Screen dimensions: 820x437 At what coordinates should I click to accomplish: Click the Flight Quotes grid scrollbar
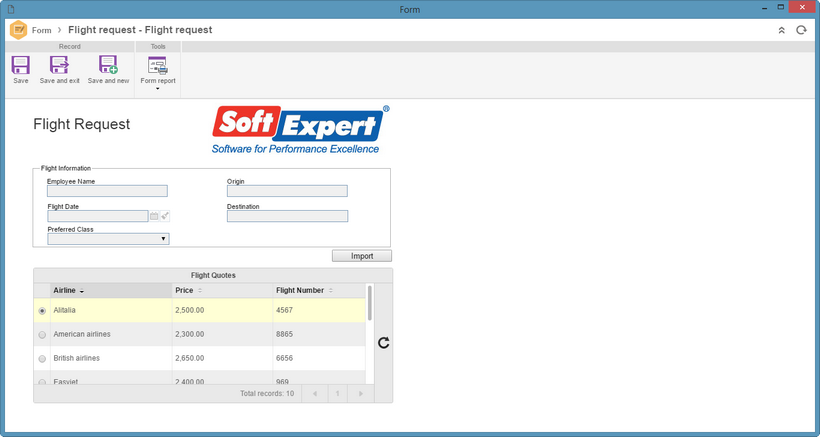click(x=370, y=303)
